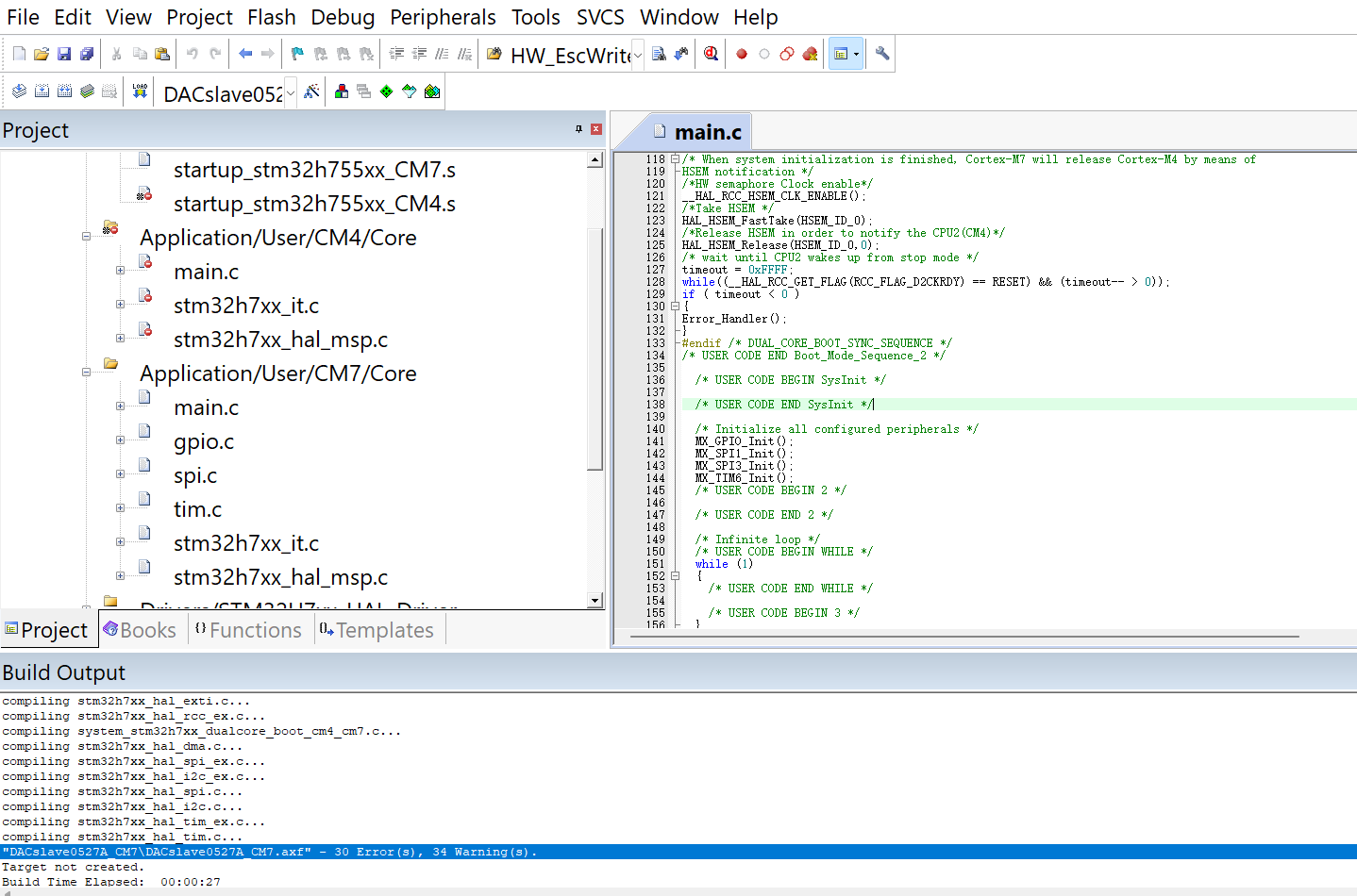Viewport: 1357px width, 896px height.
Task: Click the Project panel scroll-up arrow
Action: (595, 160)
